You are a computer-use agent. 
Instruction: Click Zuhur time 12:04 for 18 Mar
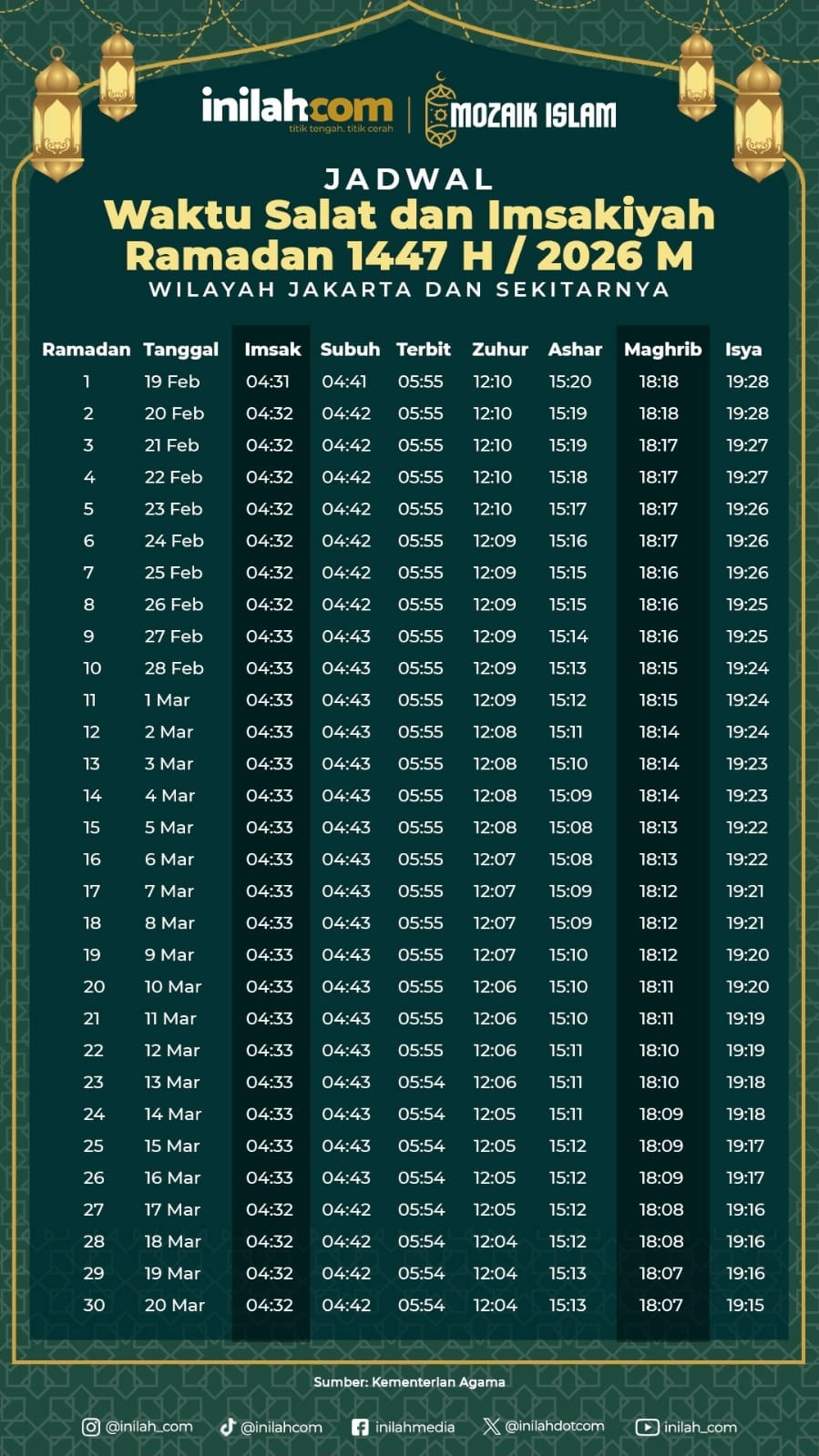495,1242
